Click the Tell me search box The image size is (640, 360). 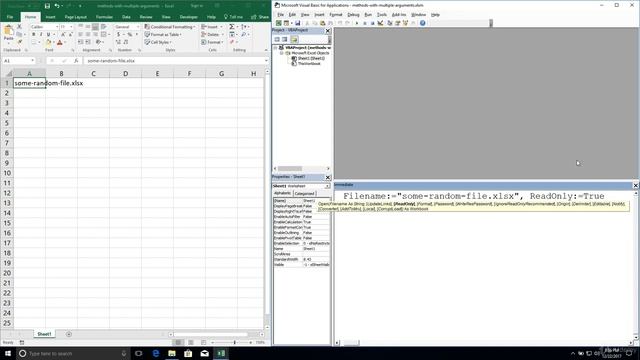tap(233, 17)
